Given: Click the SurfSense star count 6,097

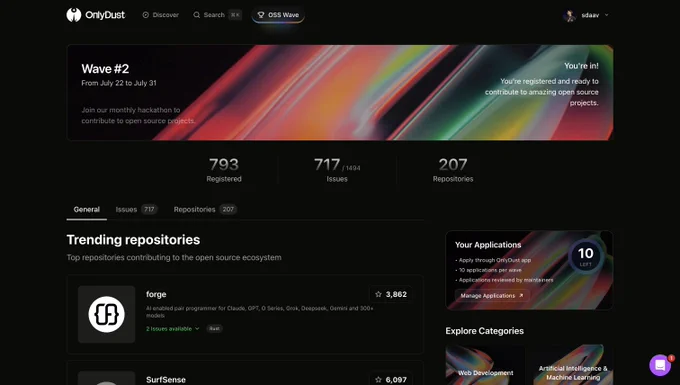Looking at the screenshot, I should (x=391, y=380).
